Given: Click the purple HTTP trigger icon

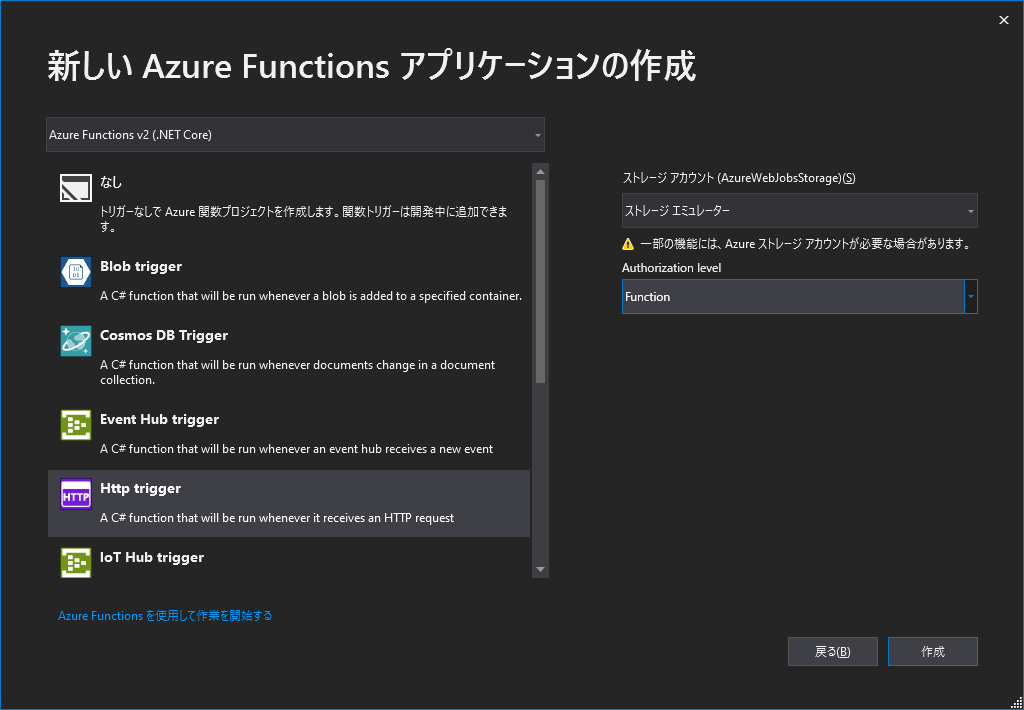Looking at the screenshot, I should click(x=76, y=494).
